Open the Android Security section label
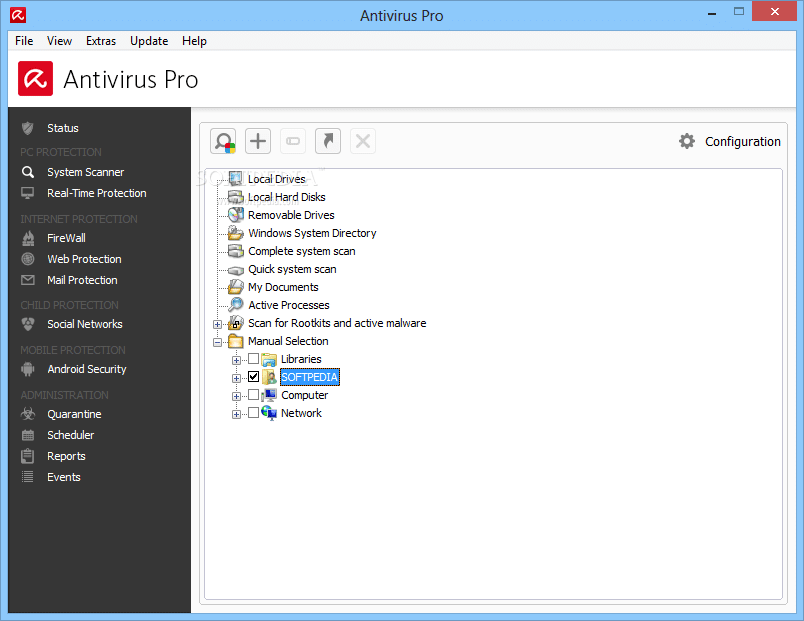This screenshot has width=804, height=621. [87, 369]
